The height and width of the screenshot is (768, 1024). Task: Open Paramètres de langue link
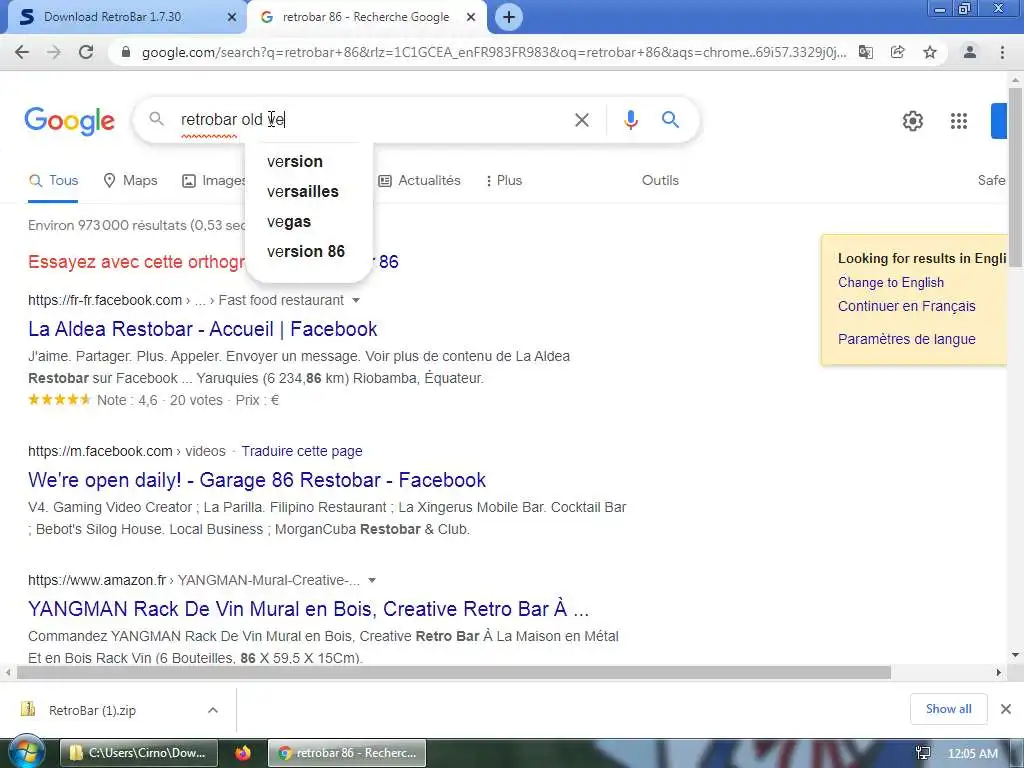906,339
